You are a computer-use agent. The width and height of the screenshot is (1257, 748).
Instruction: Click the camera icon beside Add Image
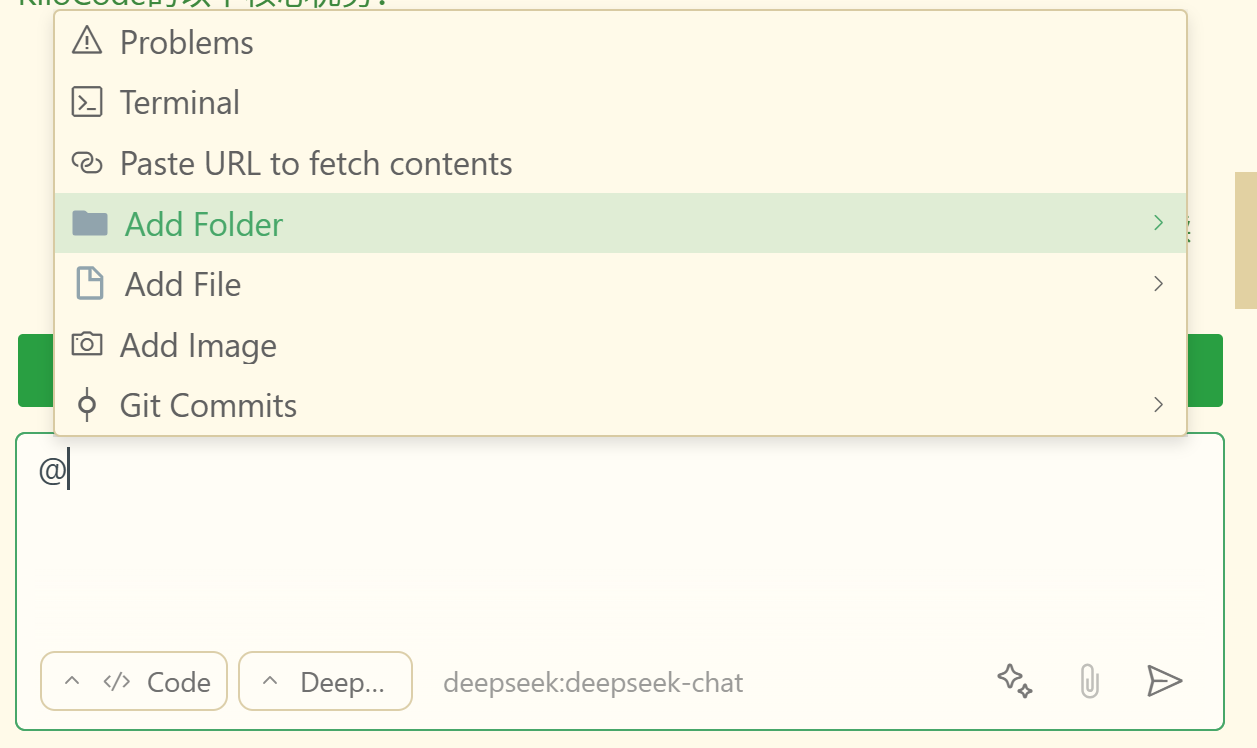87,345
